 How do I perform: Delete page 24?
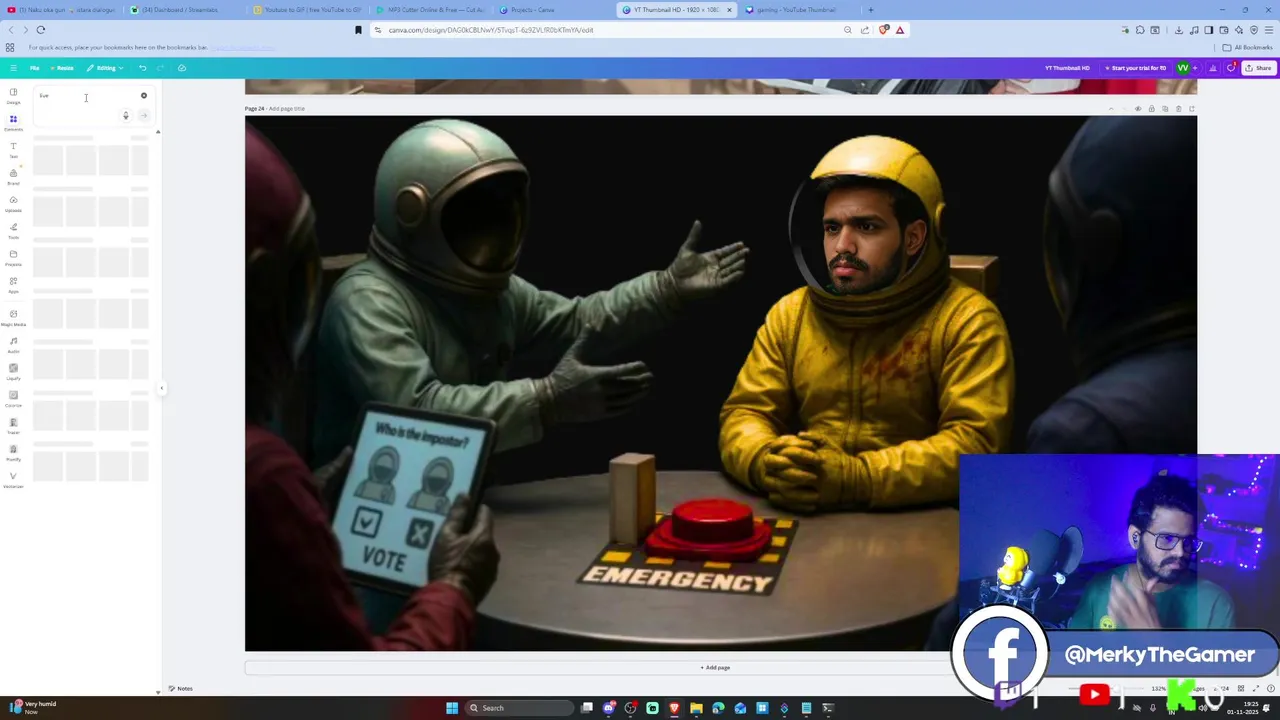[1178, 108]
